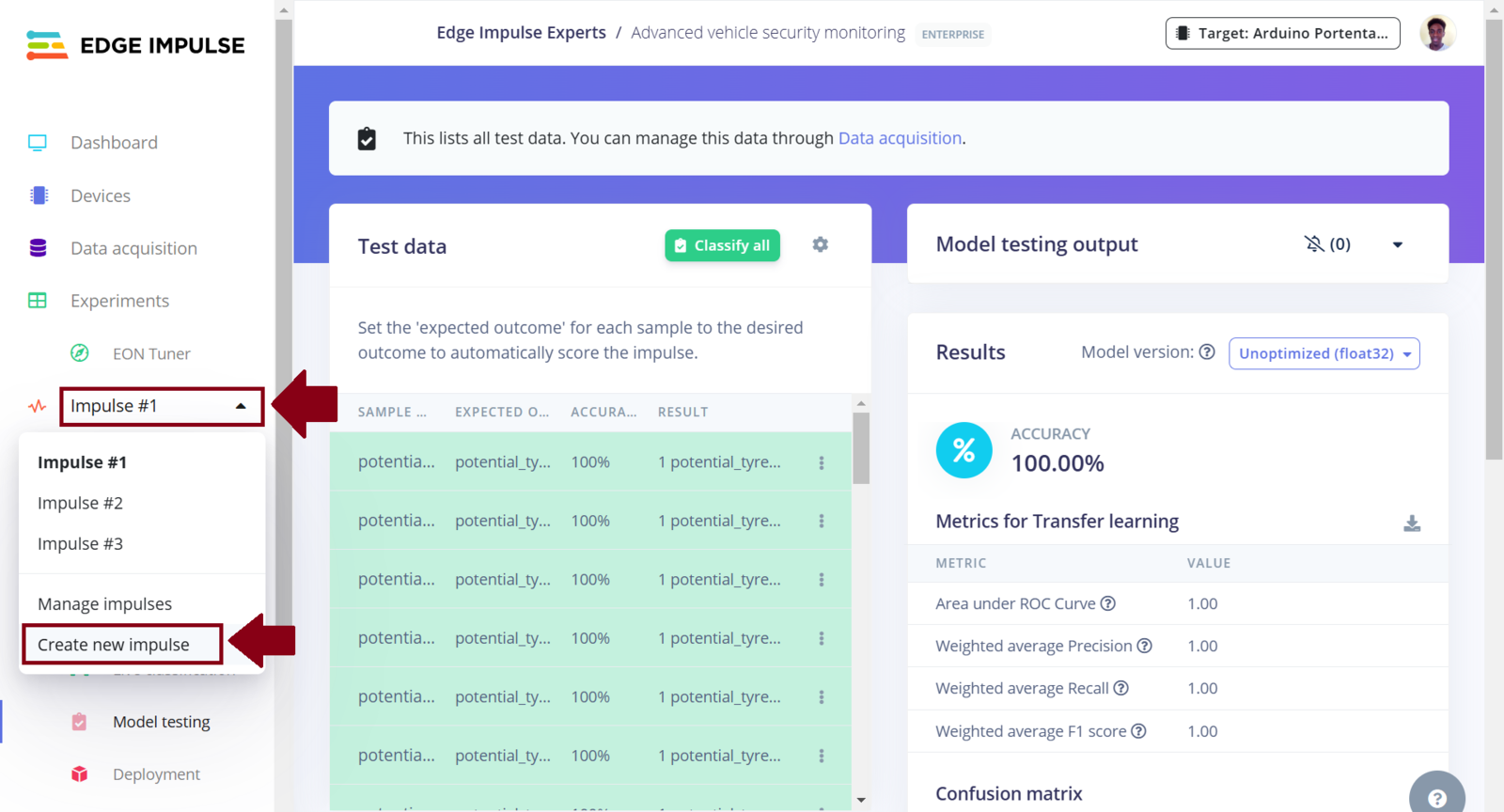Open user profile avatar
Viewport: 1504px width, 812px height.
point(1437,33)
